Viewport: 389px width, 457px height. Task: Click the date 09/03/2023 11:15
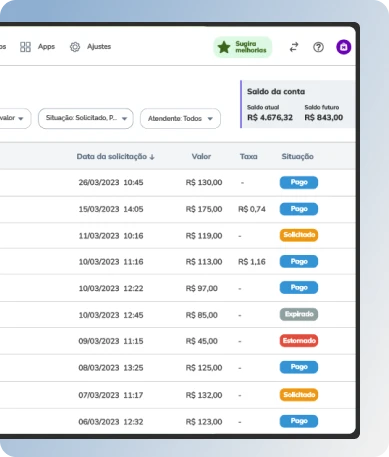coord(111,341)
